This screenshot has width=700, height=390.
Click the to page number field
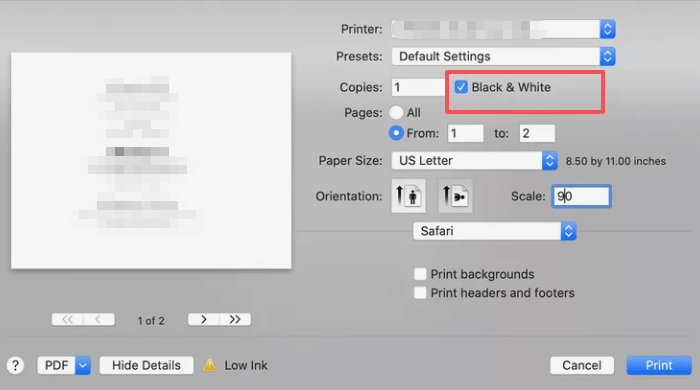point(537,133)
